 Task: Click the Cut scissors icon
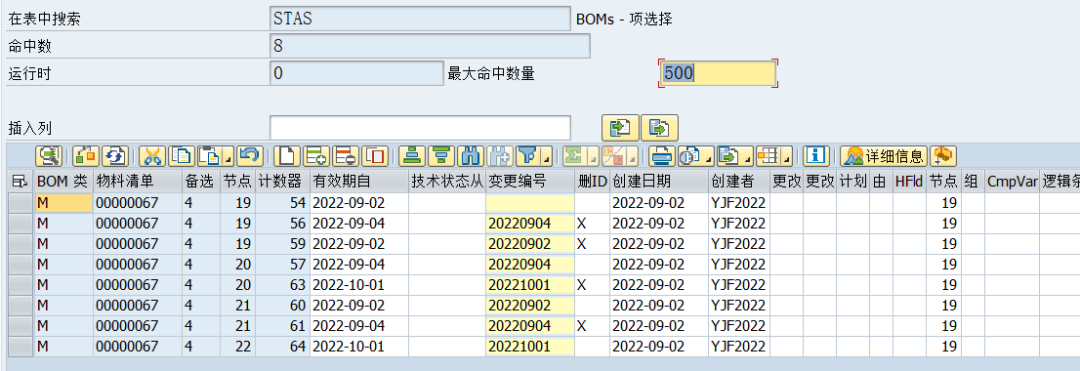coord(153,156)
